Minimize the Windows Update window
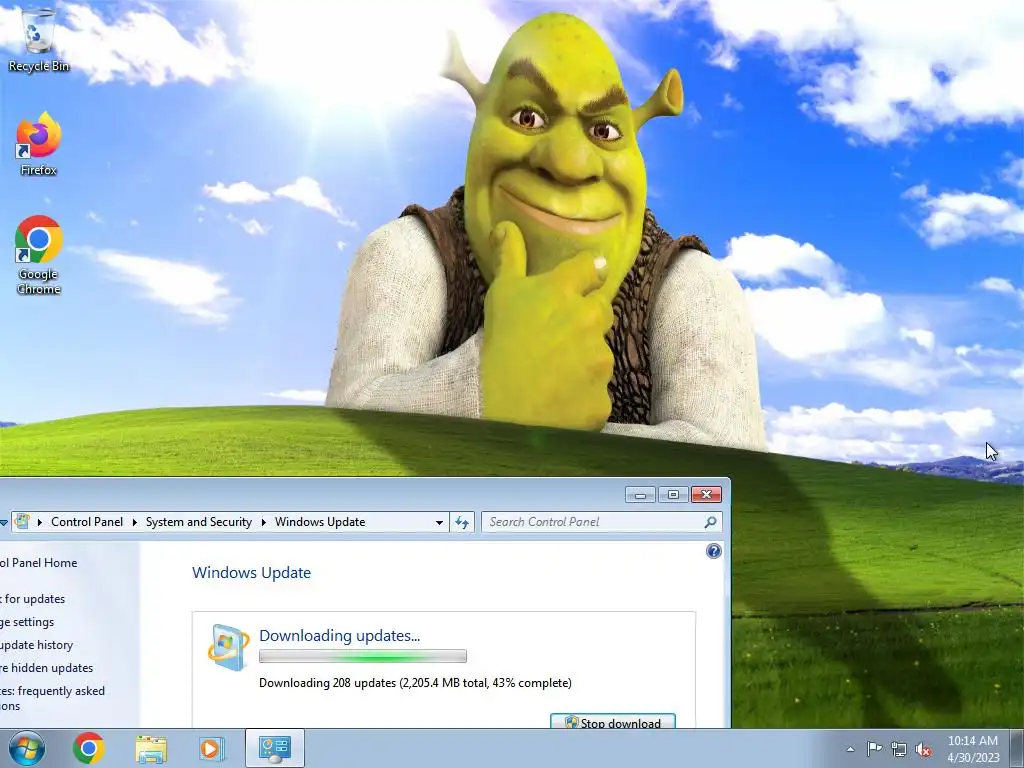The width and height of the screenshot is (1024, 768). [x=640, y=495]
